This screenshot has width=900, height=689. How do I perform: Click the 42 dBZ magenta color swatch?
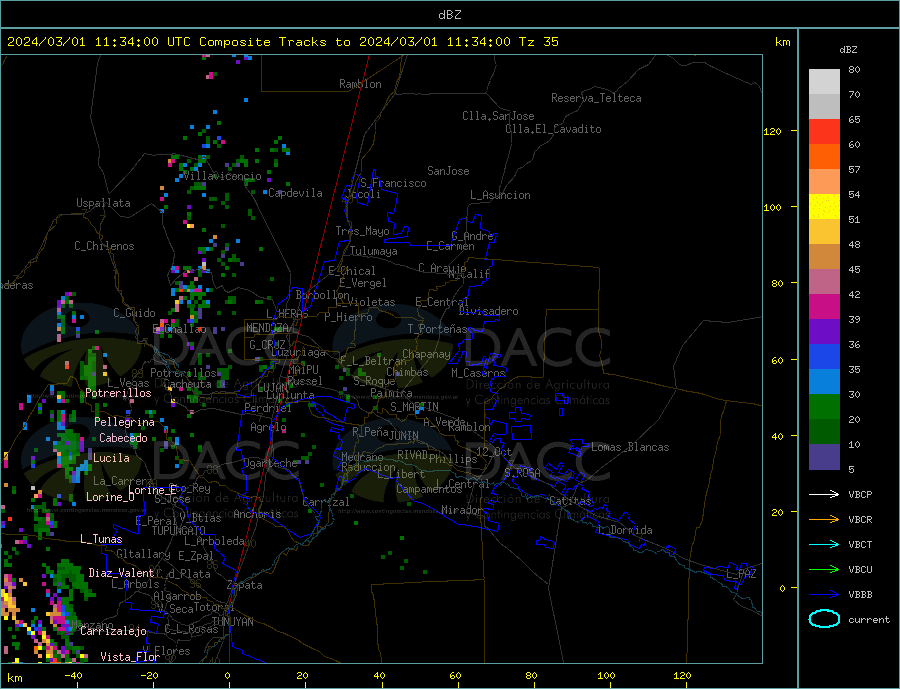point(824,307)
